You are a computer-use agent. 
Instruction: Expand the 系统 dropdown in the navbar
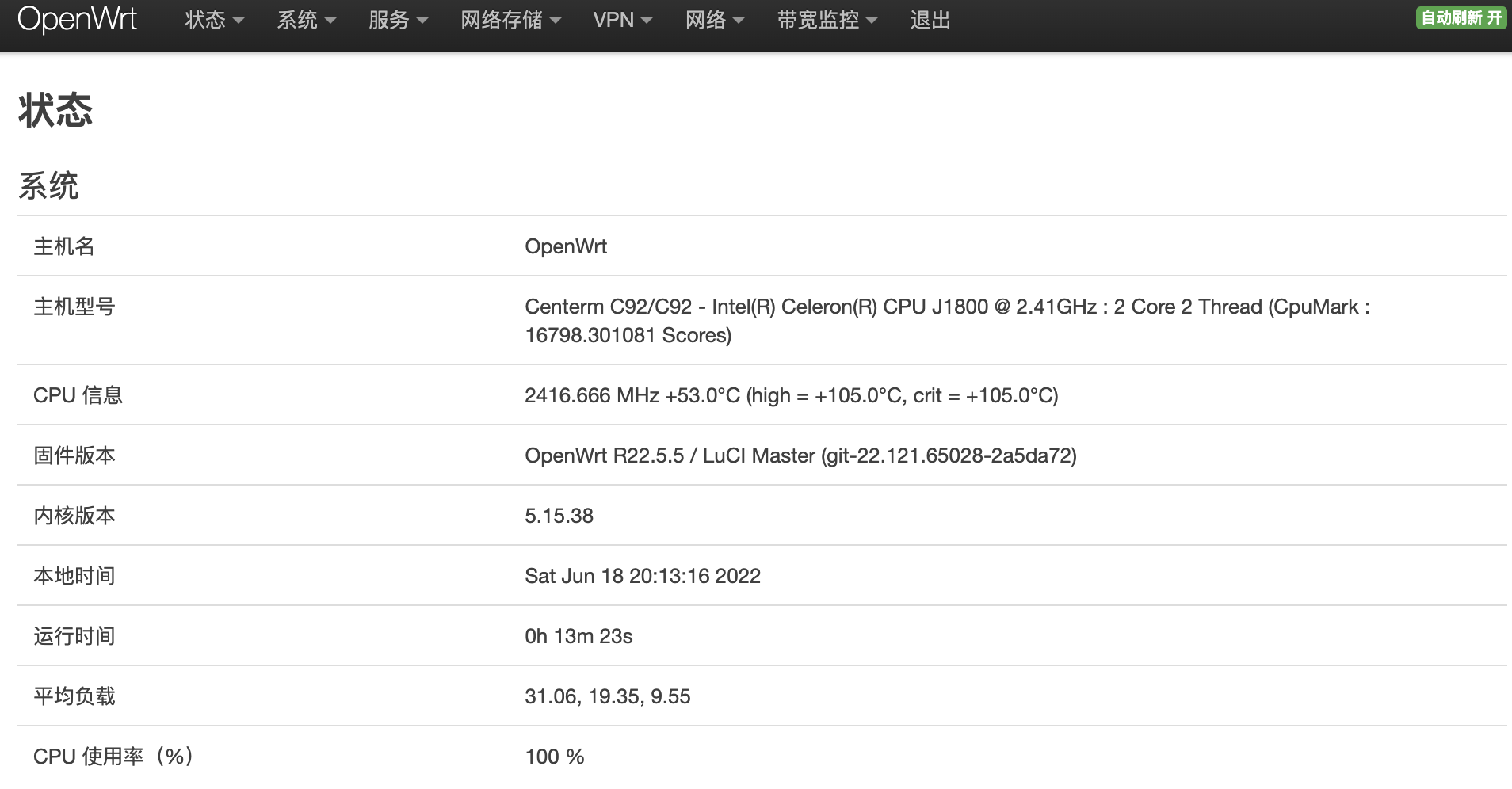[305, 20]
